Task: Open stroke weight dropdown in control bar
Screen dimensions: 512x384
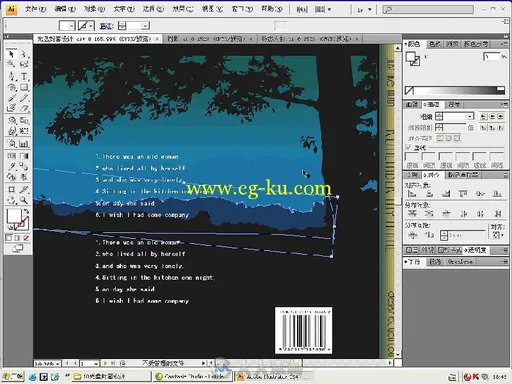Action: [145, 26]
